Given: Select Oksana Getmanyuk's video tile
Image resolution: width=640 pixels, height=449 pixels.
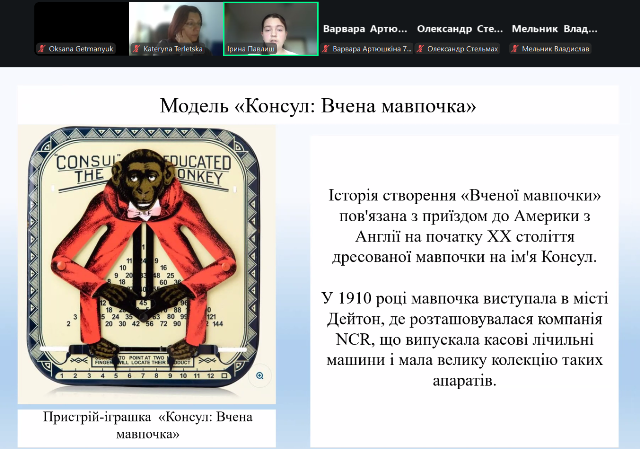Looking at the screenshot, I should tap(82, 29).
